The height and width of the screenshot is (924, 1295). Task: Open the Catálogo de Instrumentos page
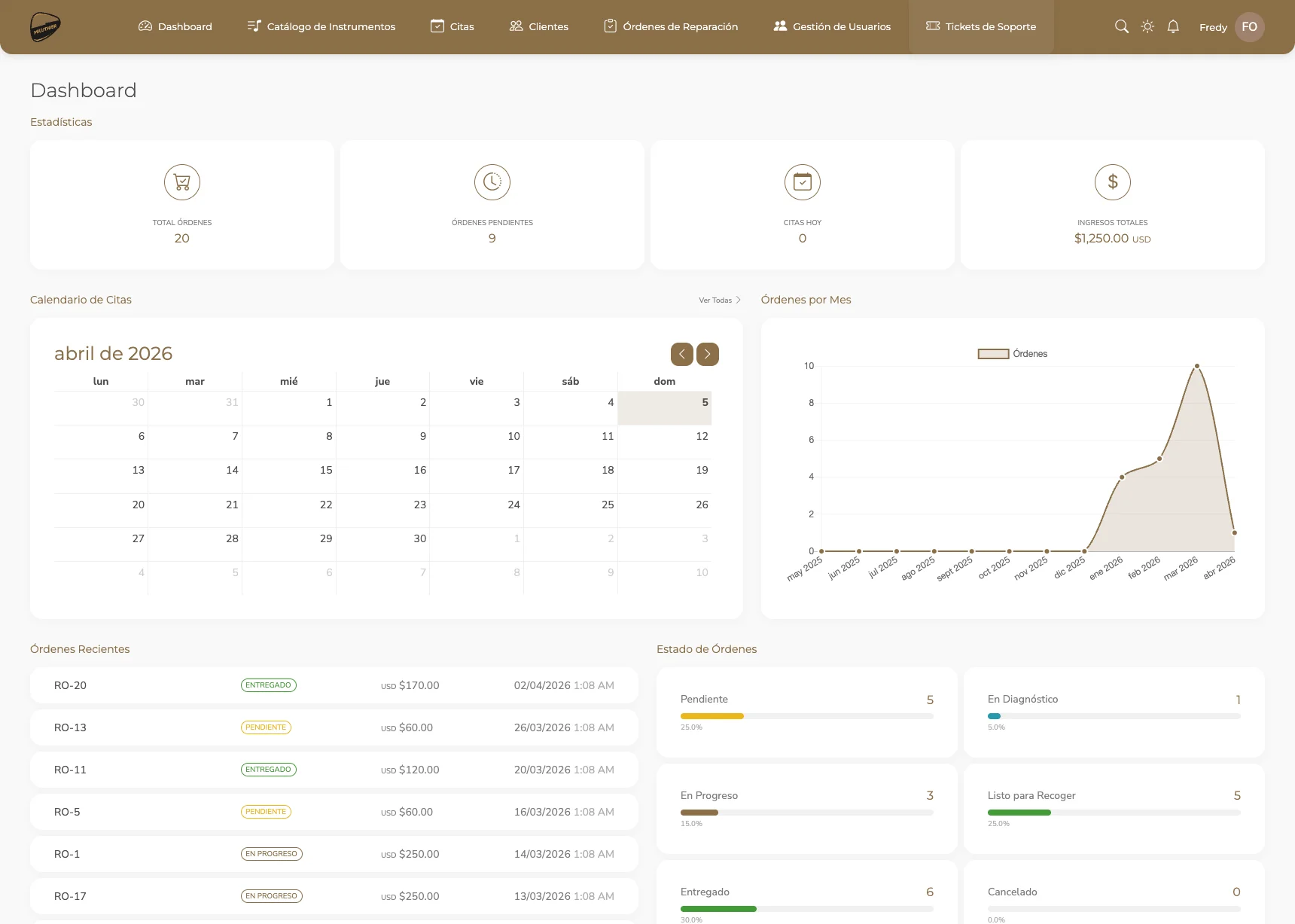[321, 26]
